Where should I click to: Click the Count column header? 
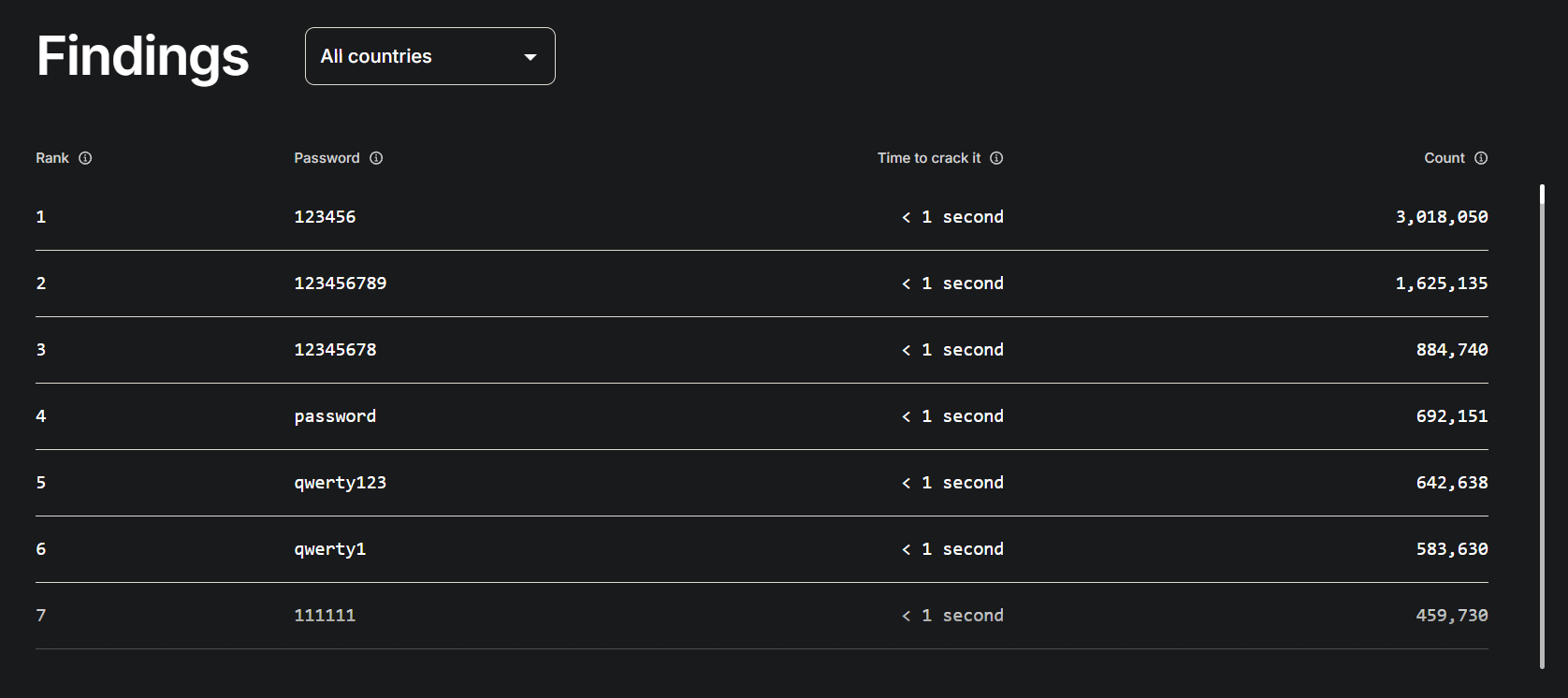[x=1445, y=158]
